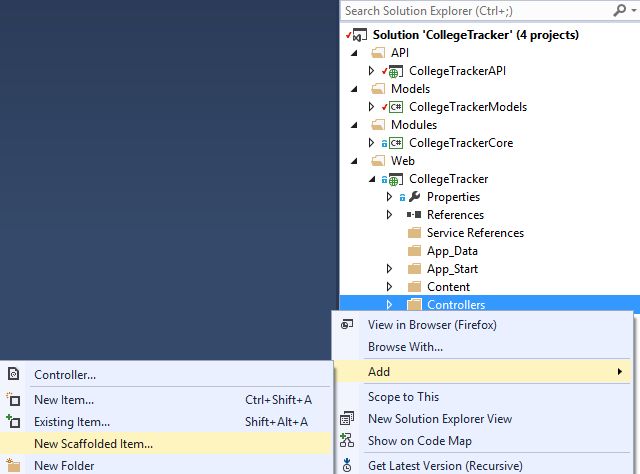Select the App_Data folder
Screen dimensions: 640x474
(x=452, y=251)
